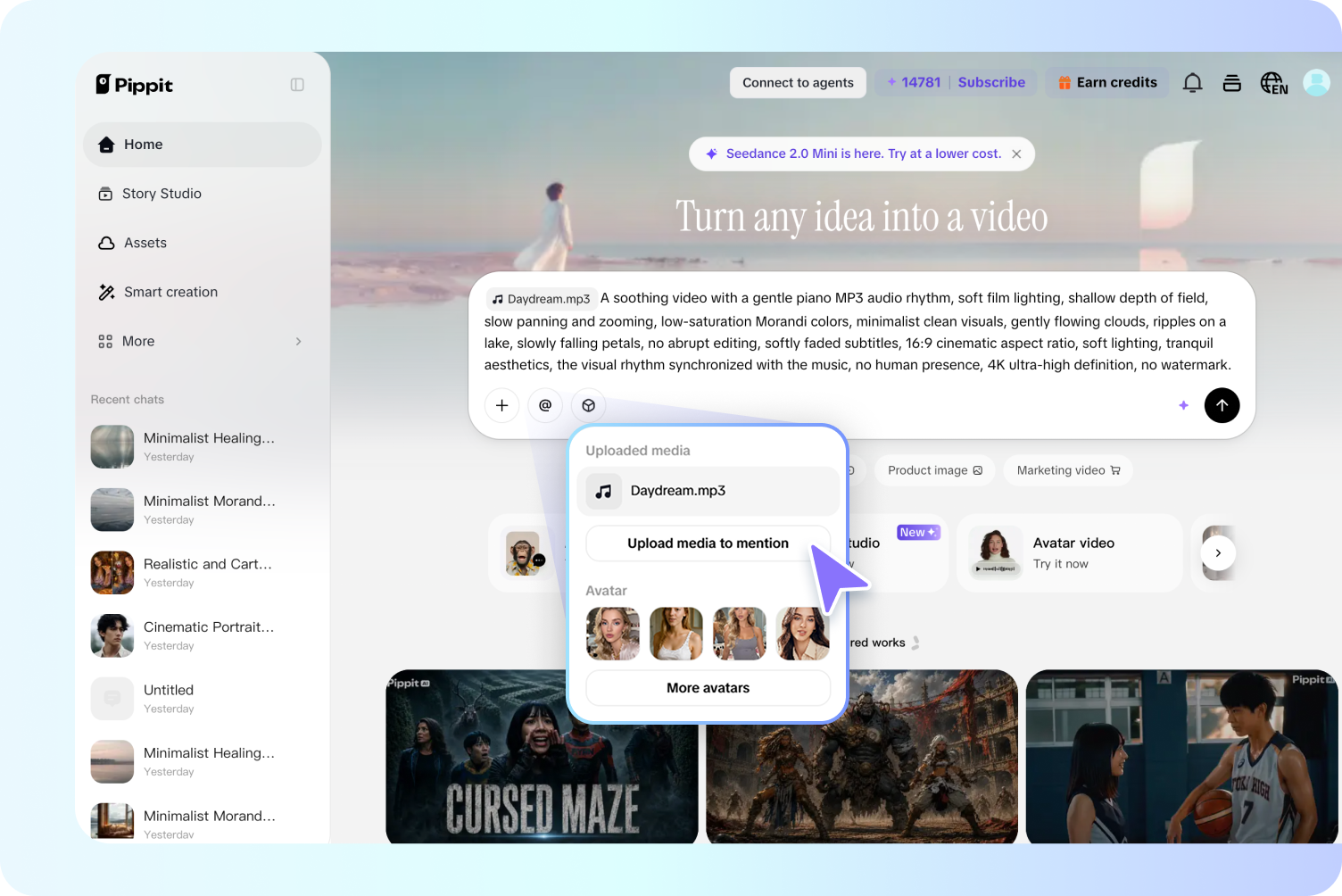Open the stacked layers icon in header
Viewport: 1342px width, 896px height.
click(x=1231, y=83)
